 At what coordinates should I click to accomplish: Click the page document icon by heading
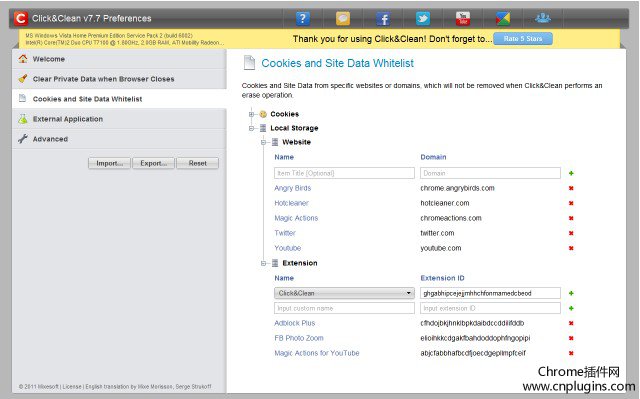point(249,63)
